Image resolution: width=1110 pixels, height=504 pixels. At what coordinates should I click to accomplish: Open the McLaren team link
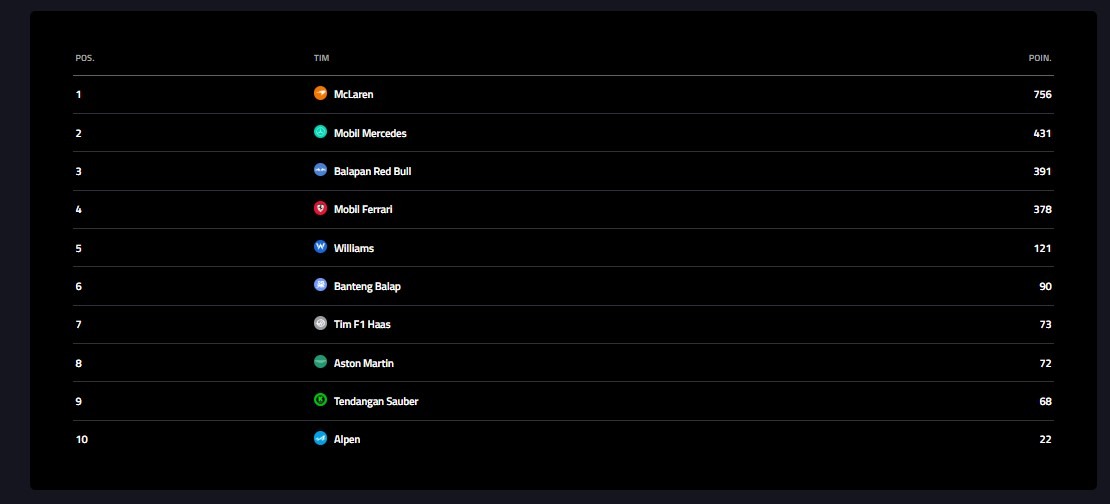[x=353, y=94]
